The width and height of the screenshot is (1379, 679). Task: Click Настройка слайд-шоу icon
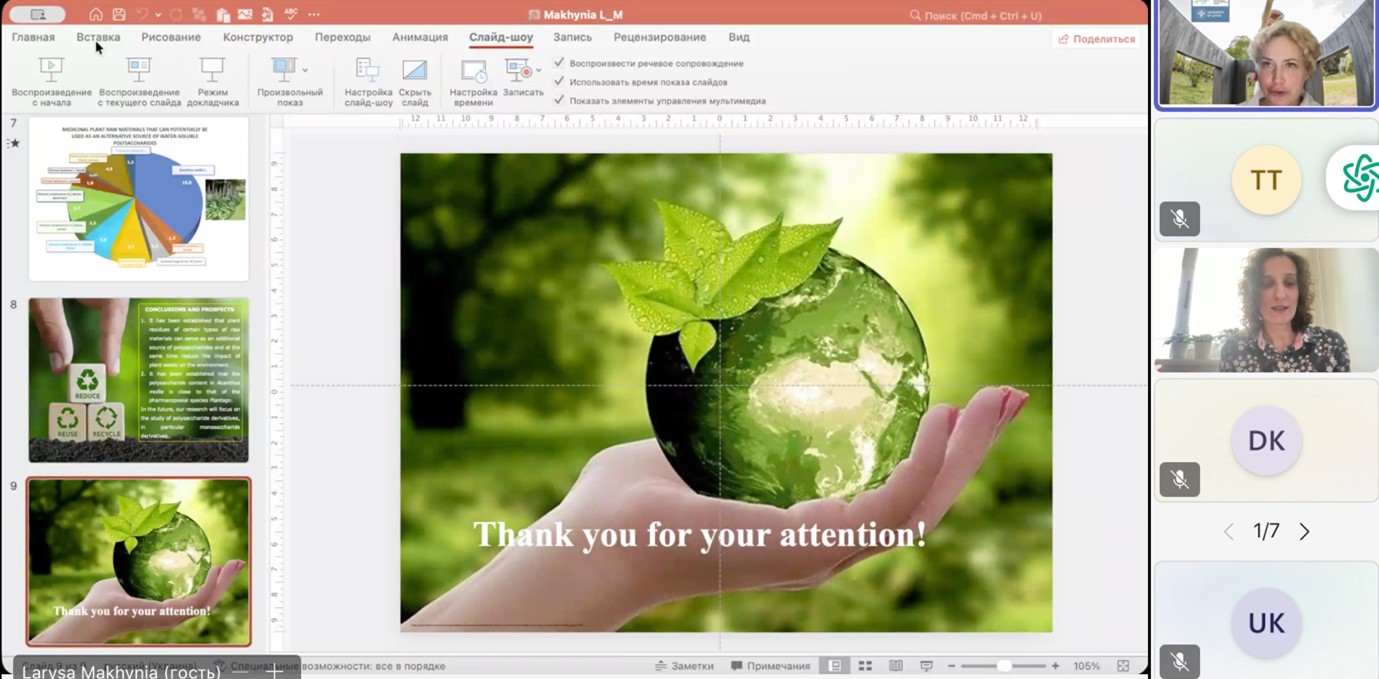tap(368, 70)
